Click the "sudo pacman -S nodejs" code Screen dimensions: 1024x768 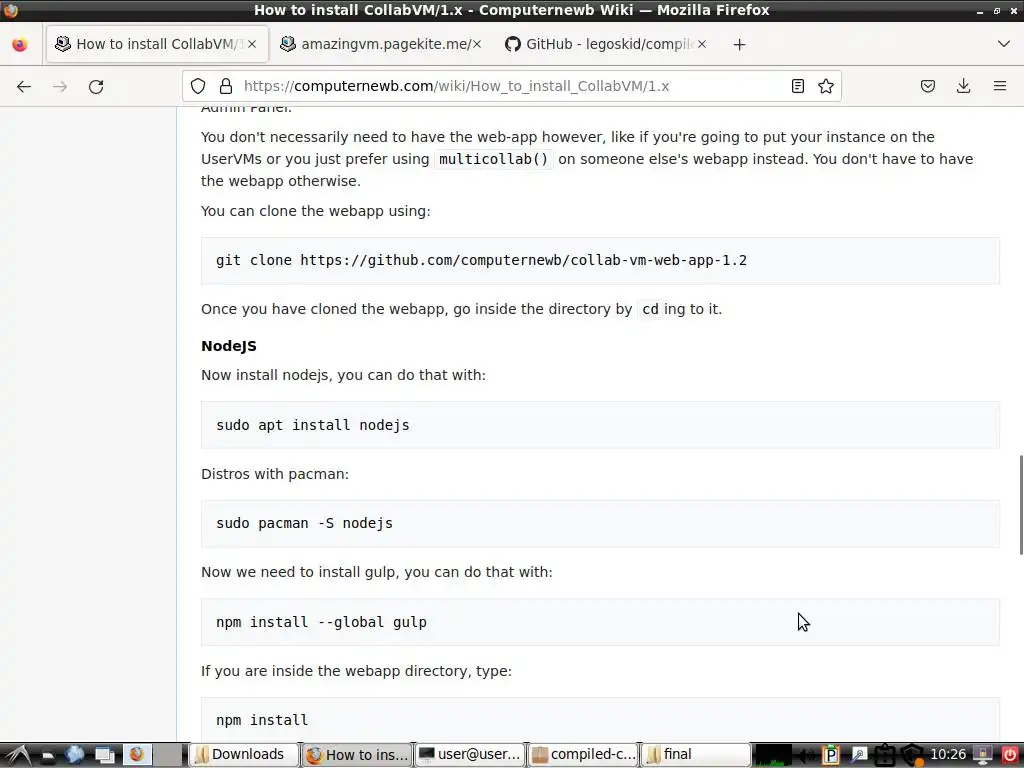pos(304,523)
